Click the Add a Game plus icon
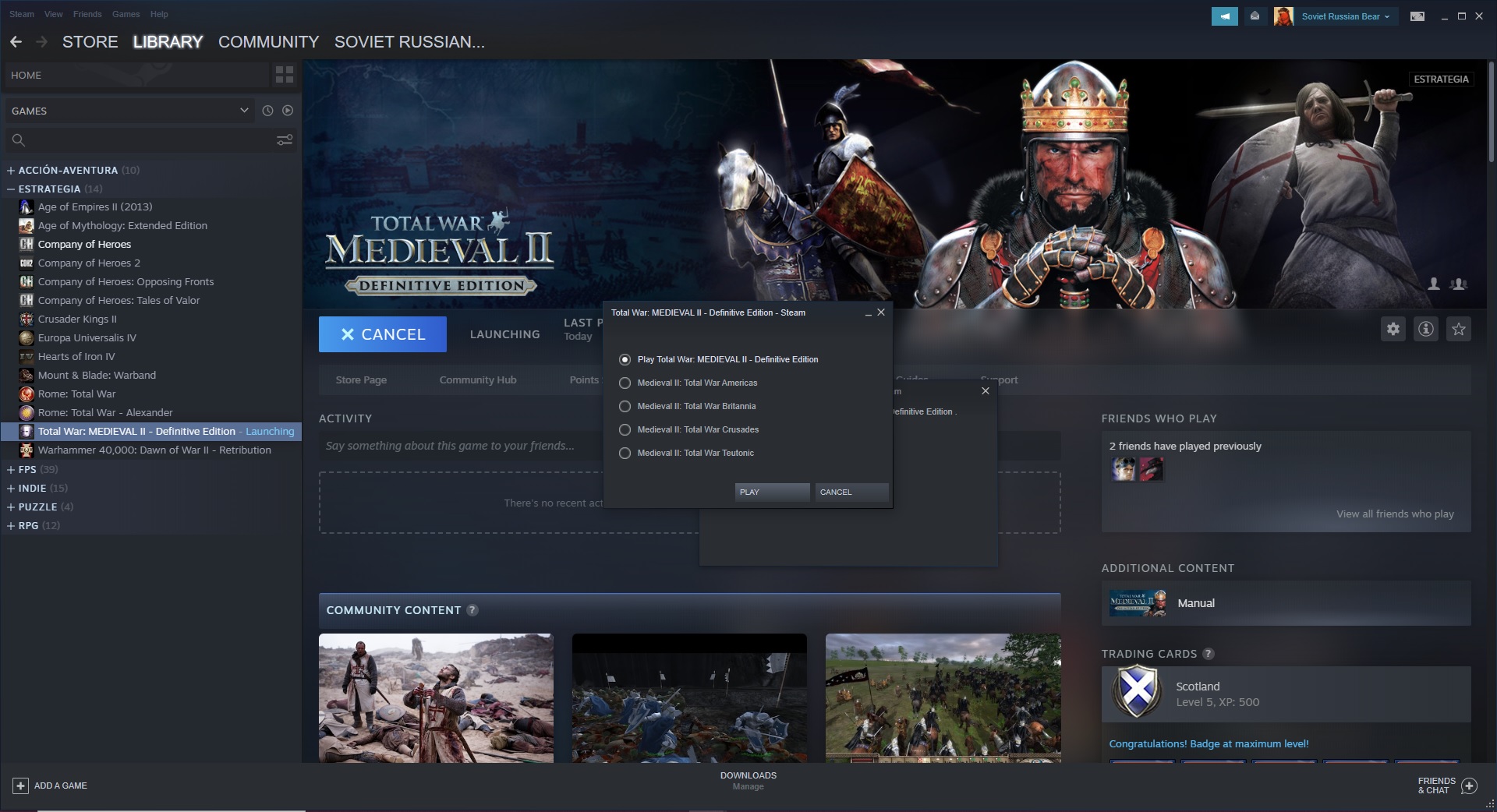 21,786
